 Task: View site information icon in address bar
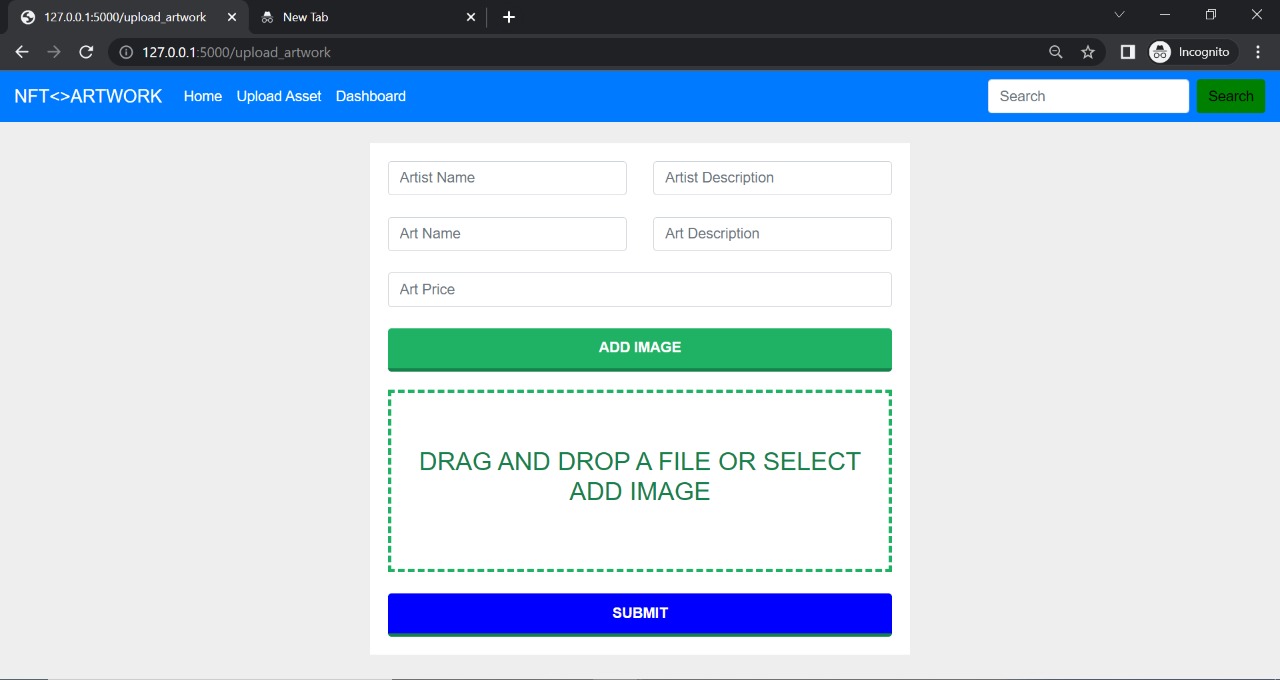point(126,52)
